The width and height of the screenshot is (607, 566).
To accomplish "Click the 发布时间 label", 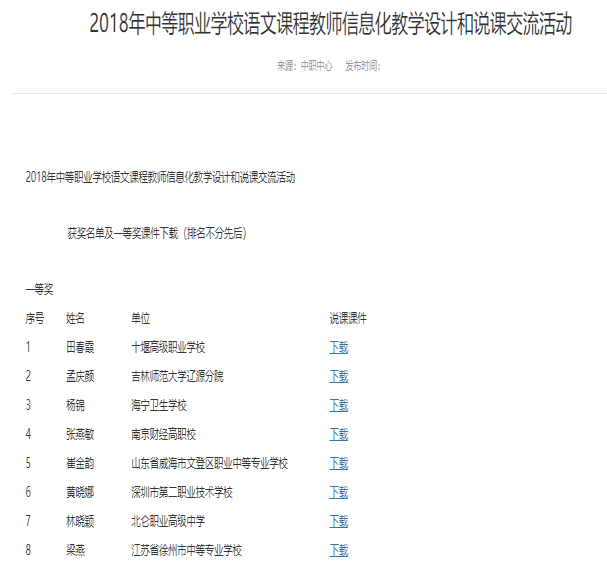I will pos(363,66).
